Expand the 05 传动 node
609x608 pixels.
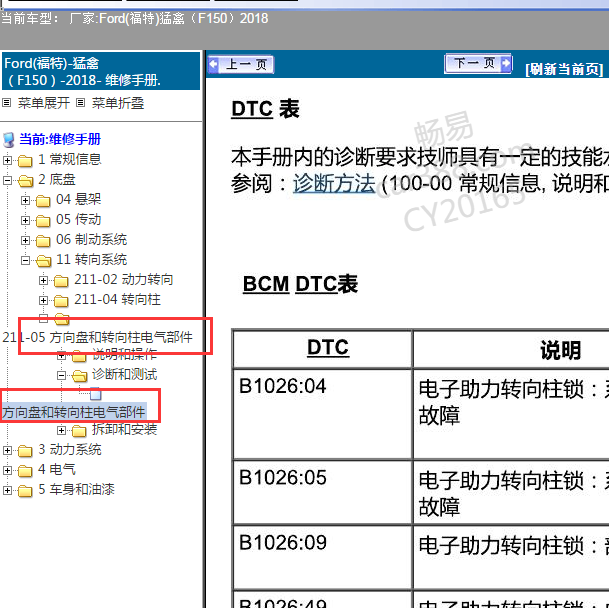(x=25, y=220)
